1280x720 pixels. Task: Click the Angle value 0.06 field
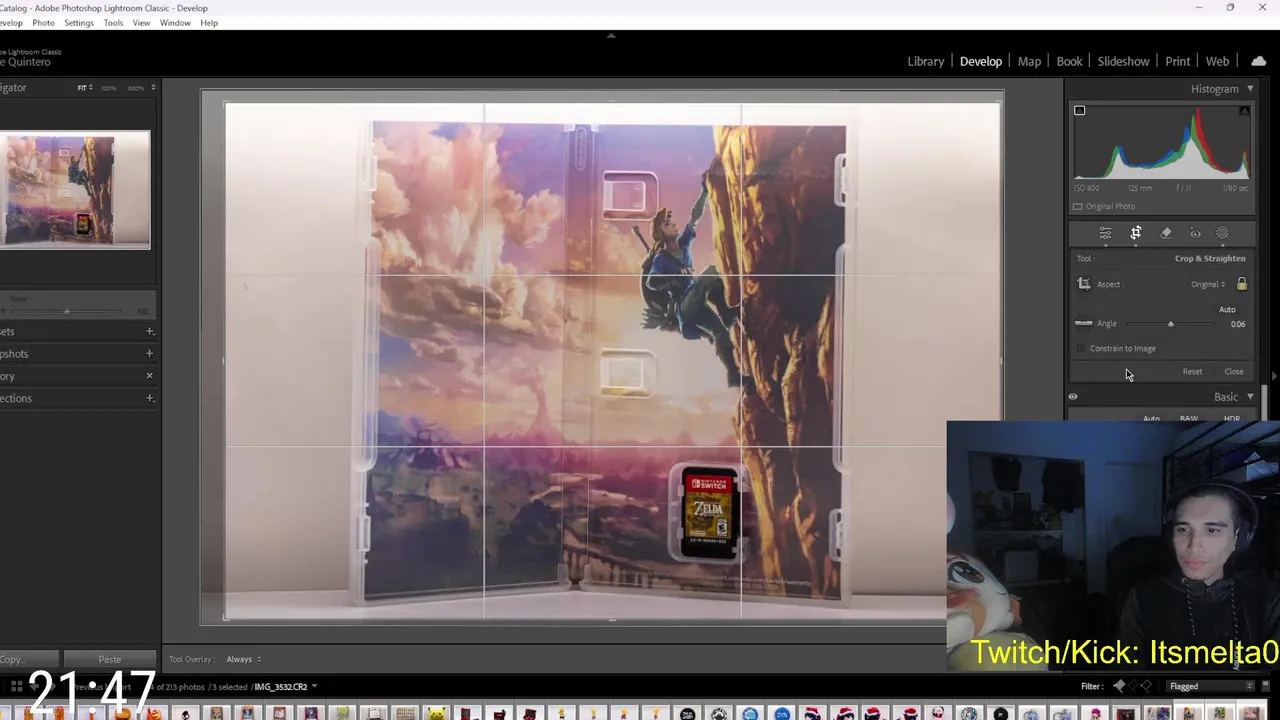point(1238,324)
